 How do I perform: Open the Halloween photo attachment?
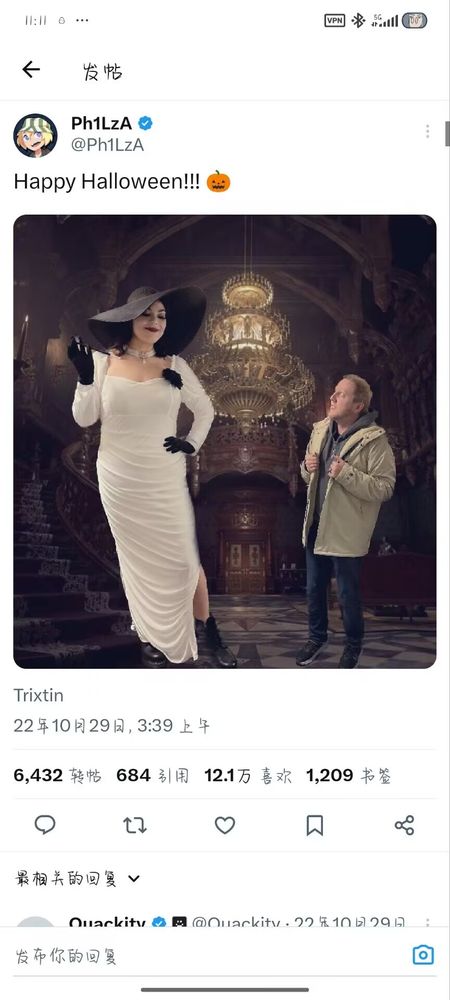tap(225, 441)
